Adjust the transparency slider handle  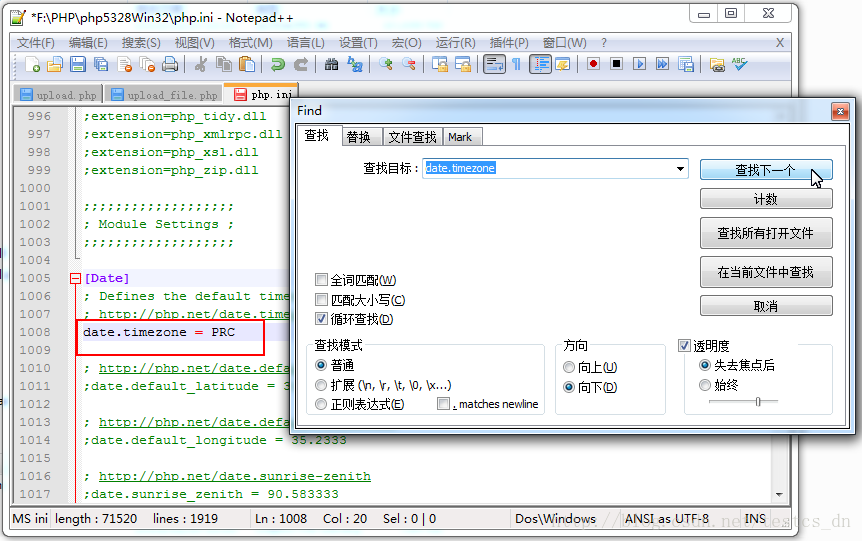click(758, 402)
